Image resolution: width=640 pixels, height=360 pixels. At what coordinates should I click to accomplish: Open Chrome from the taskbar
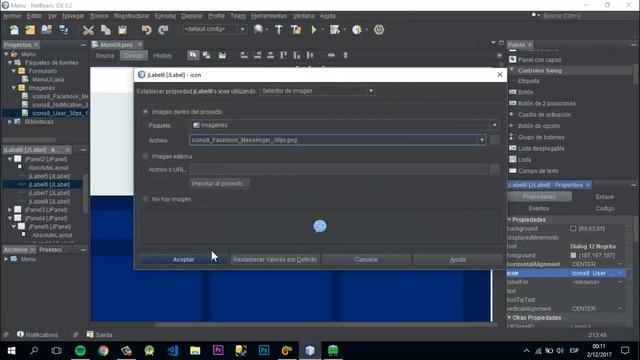coord(103,351)
